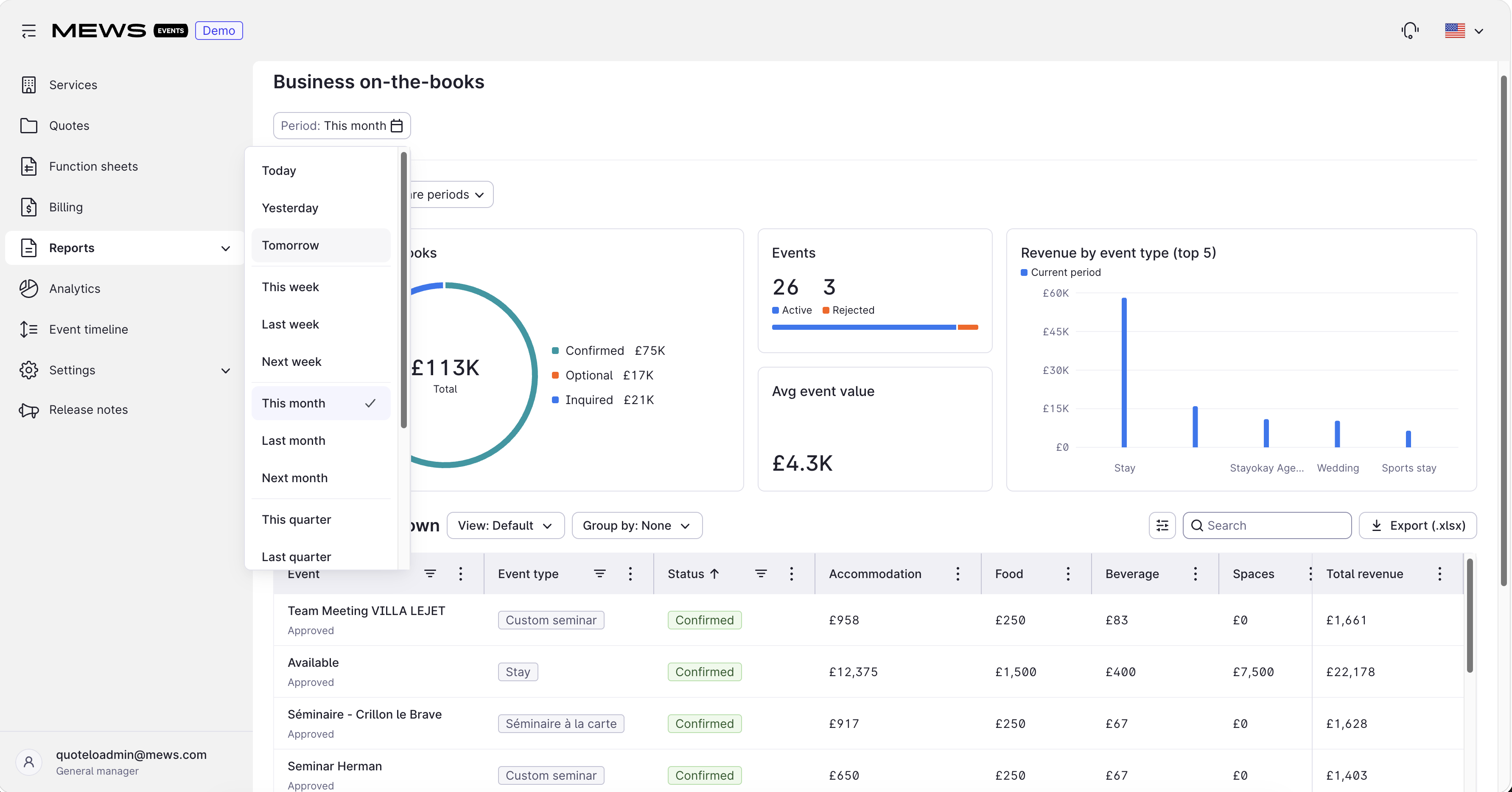Click the Analytics pie chart icon

click(x=29, y=288)
